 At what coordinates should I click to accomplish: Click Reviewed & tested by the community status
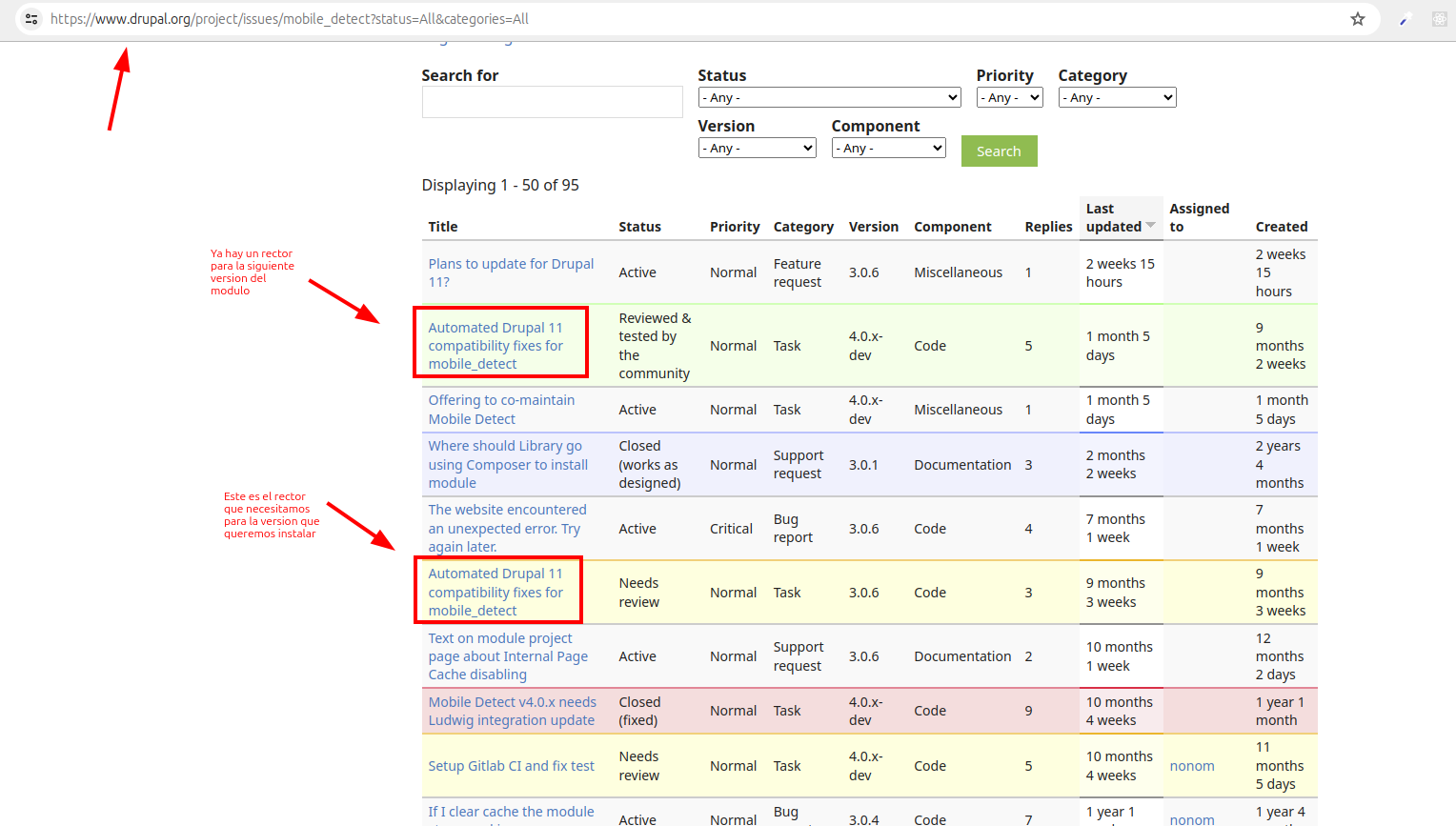pos(655,346)
